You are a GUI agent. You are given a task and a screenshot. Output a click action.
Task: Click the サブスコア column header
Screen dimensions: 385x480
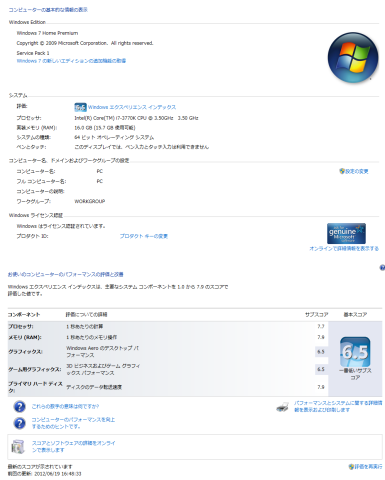(317, 315)
